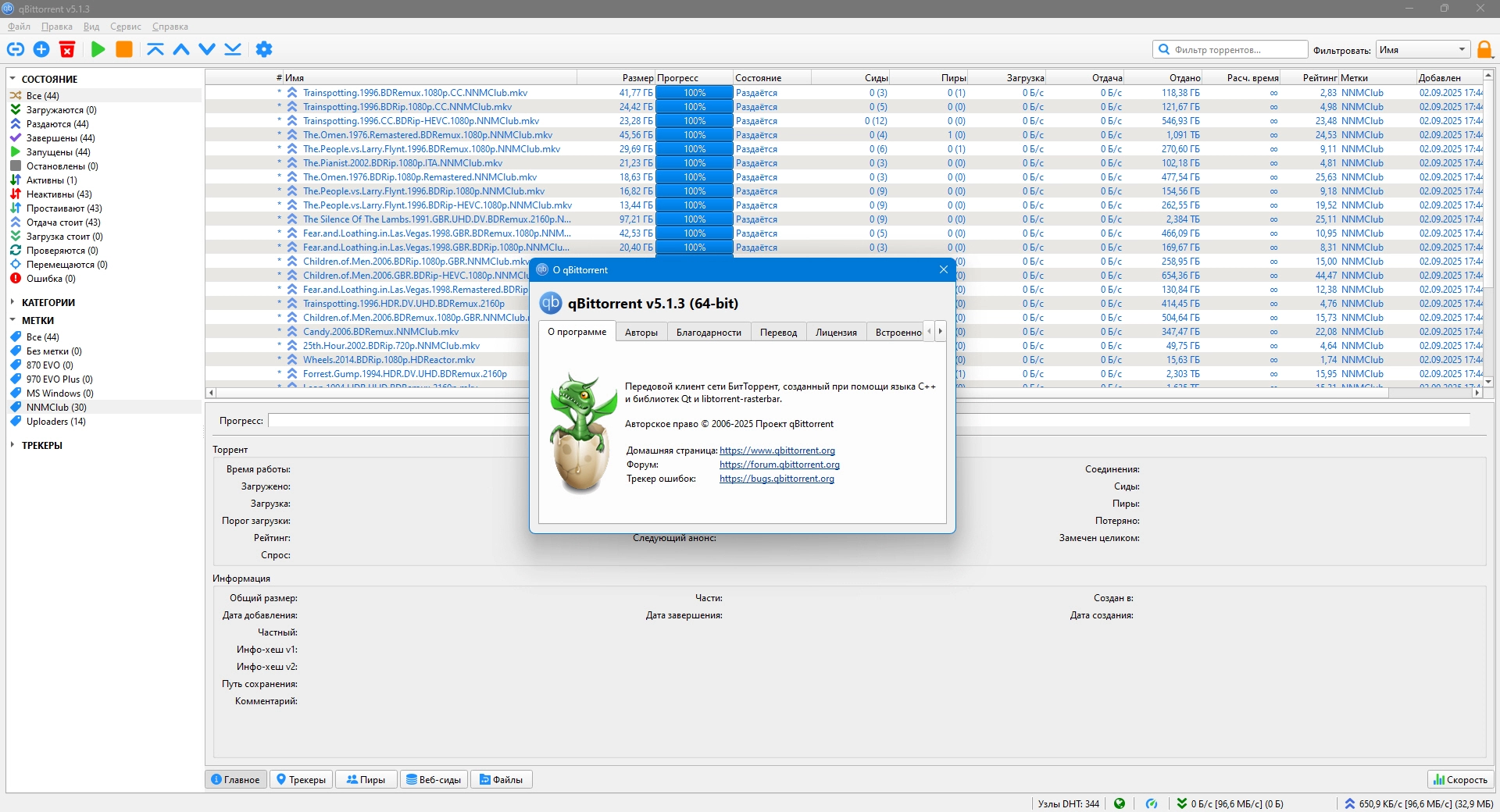Select the NNMClub (30) tag
This screenshot has height=812, width=1500.
(x=56, y=408)
